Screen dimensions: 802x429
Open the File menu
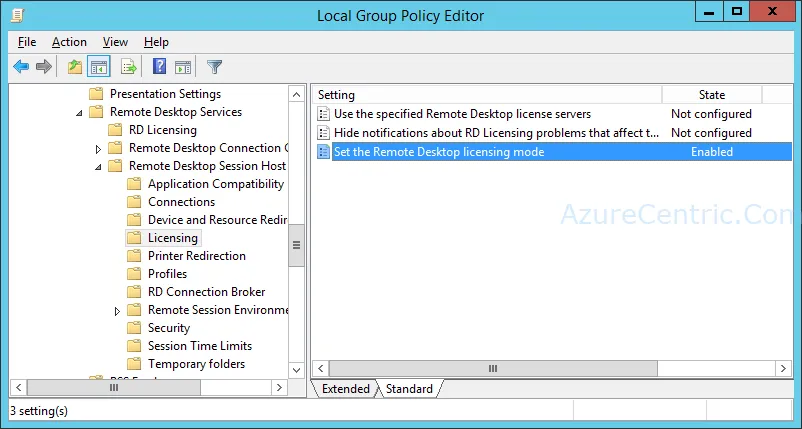(27, 42)
